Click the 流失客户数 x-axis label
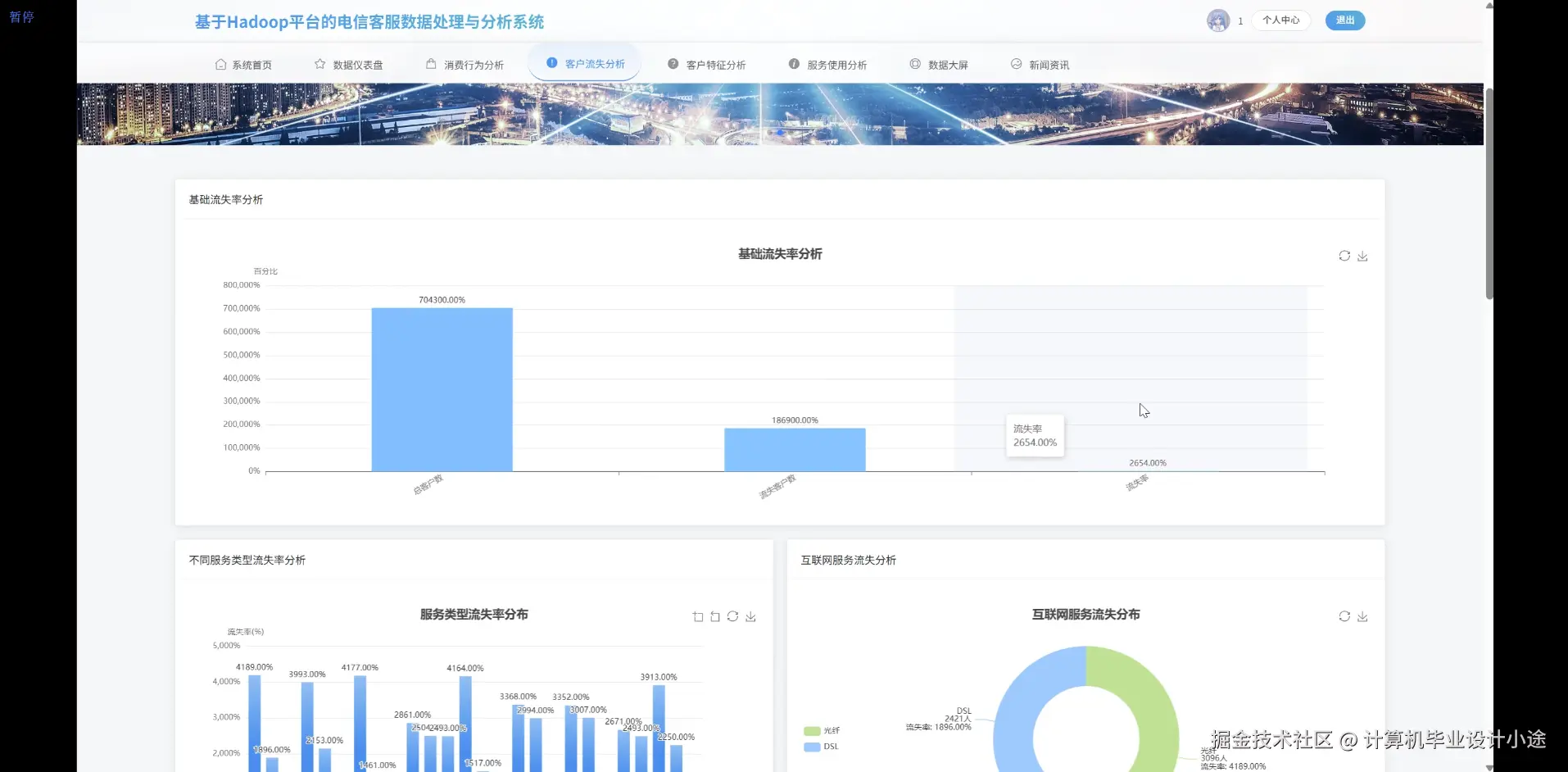The image size is (1568, 772). point(777,487)
